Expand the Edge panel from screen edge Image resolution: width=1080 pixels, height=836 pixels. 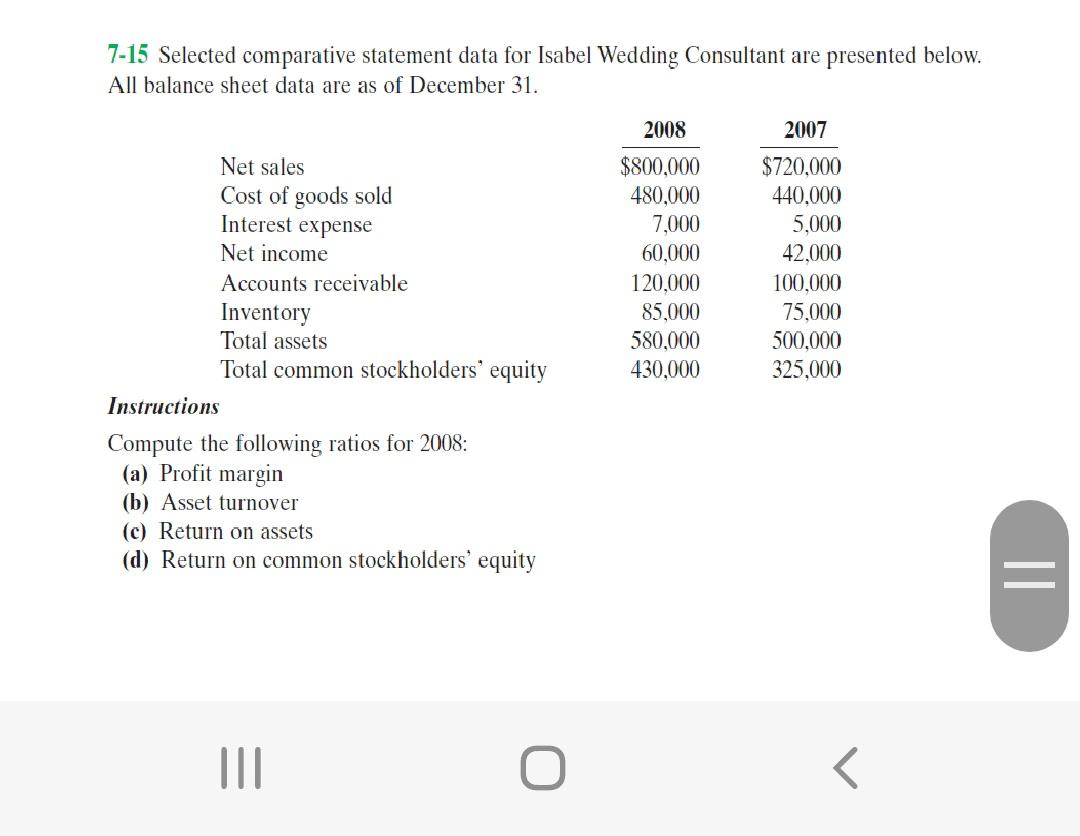click(x=1029, y=576)
